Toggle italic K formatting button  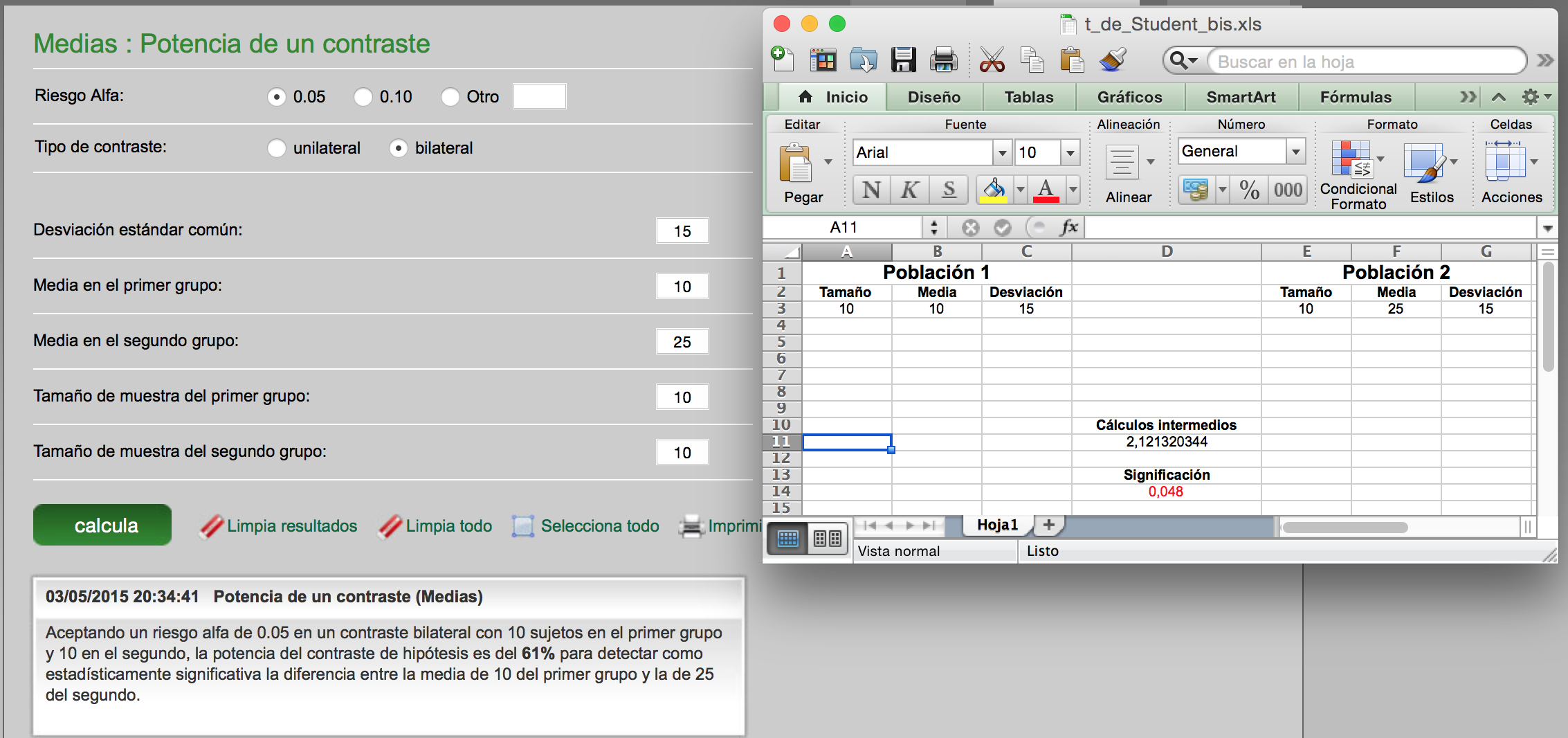pos(910,190)
